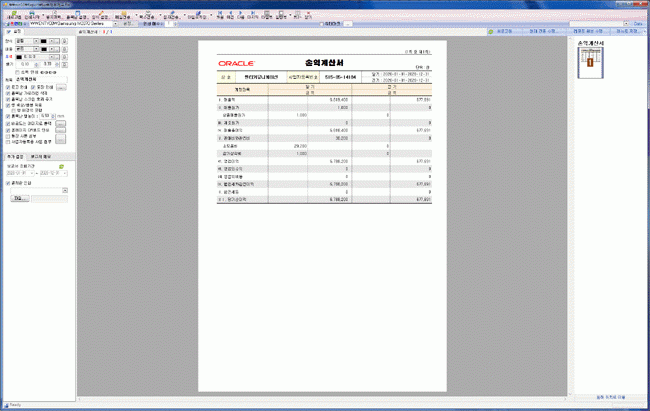Open the report period start date dropdown
The height and width of the screenshot is (411, 650).
coord(30,171)
